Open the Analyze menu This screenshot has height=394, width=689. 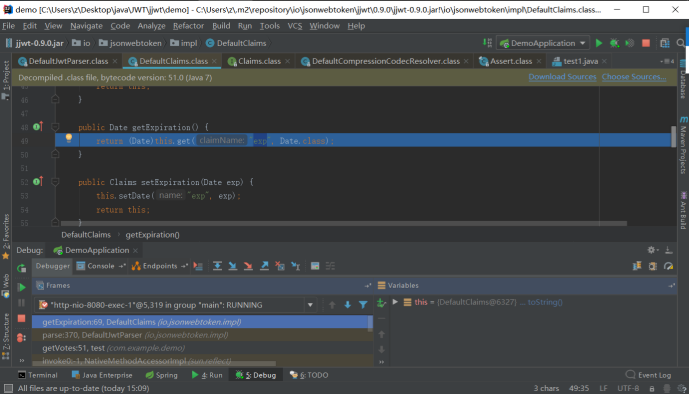pos(151,26)
